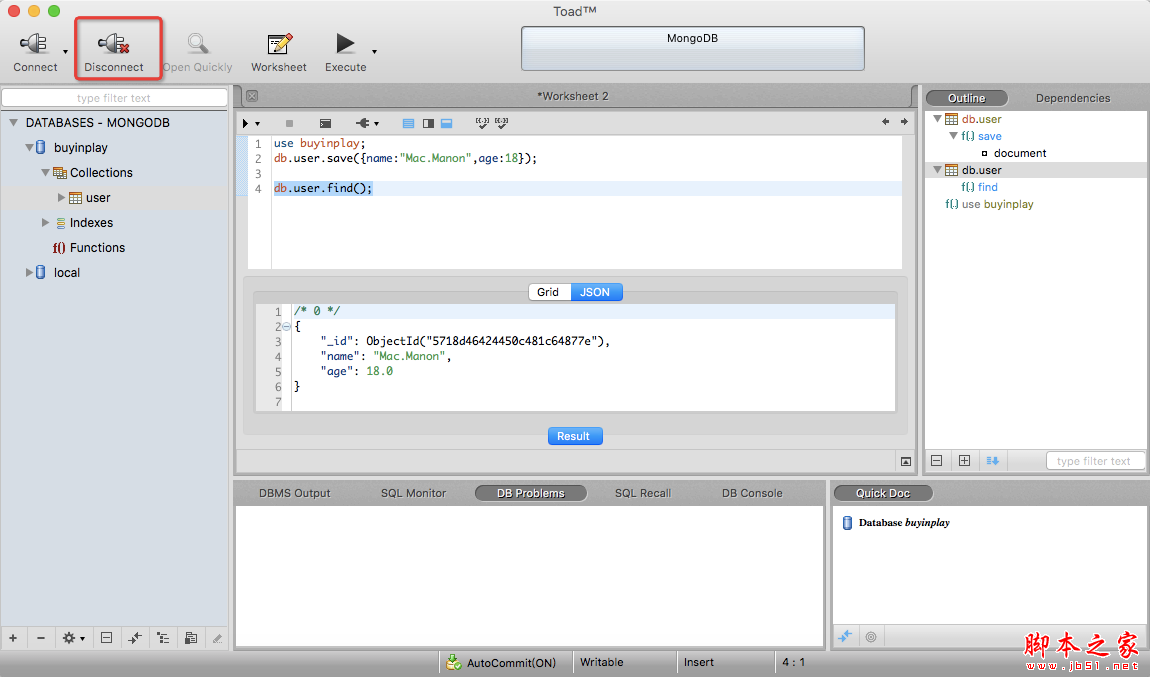The height and width of the screenshot is (677, 1150).
Task: Collapse the buyinplay database node
Action: pos(29,147)
